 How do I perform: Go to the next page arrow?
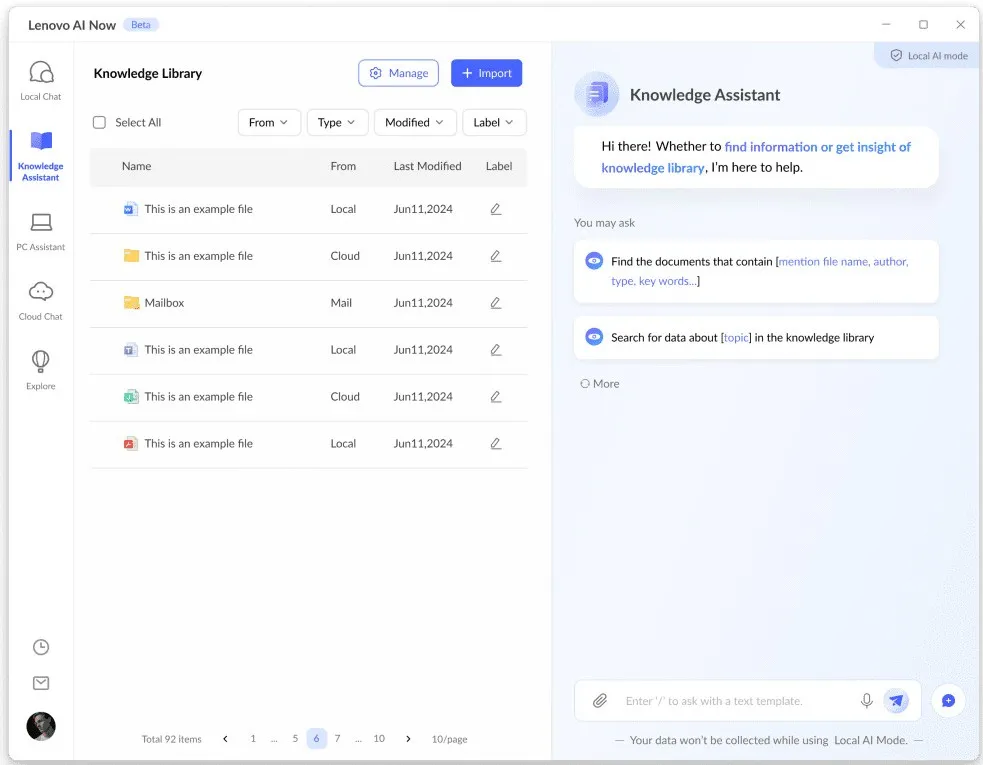(x=408, y=739)
